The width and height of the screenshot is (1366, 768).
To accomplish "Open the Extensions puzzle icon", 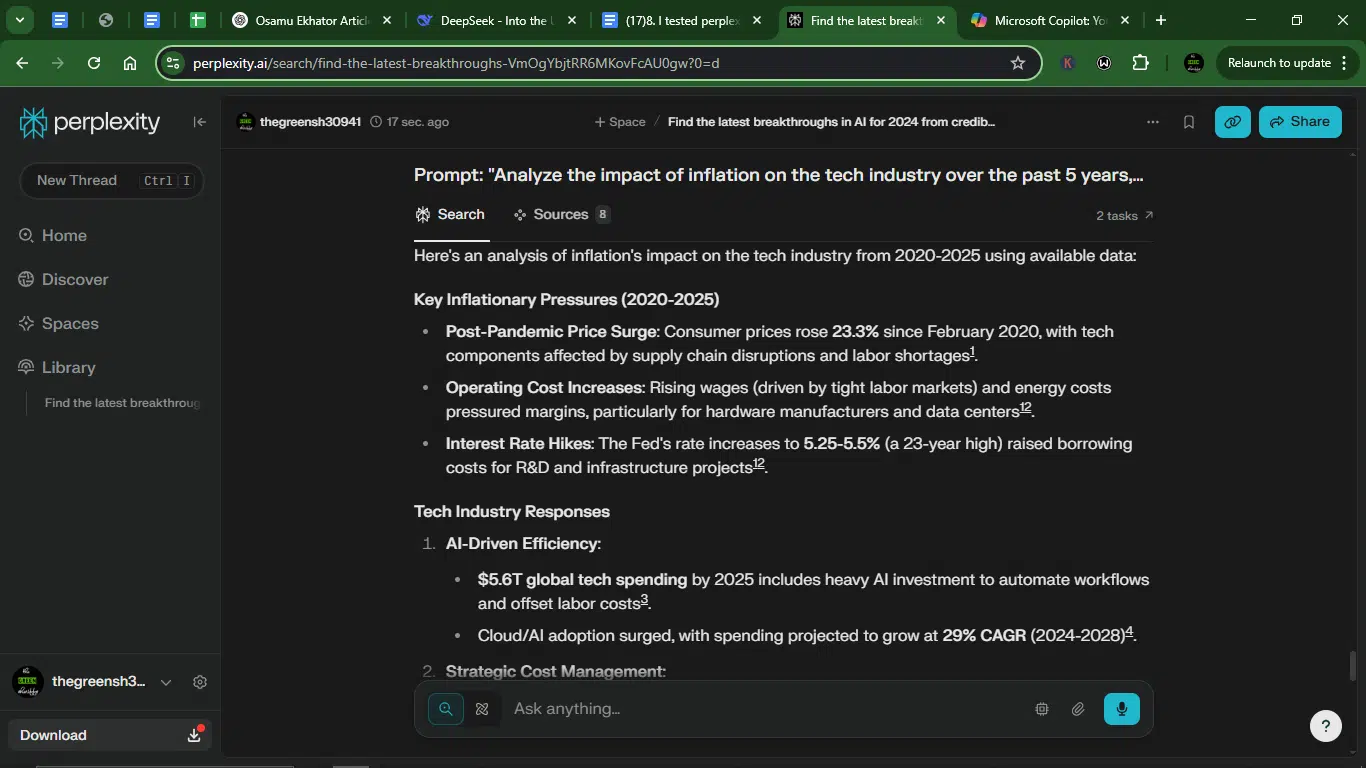I will pyautogui.click(x=1140, y=63).
